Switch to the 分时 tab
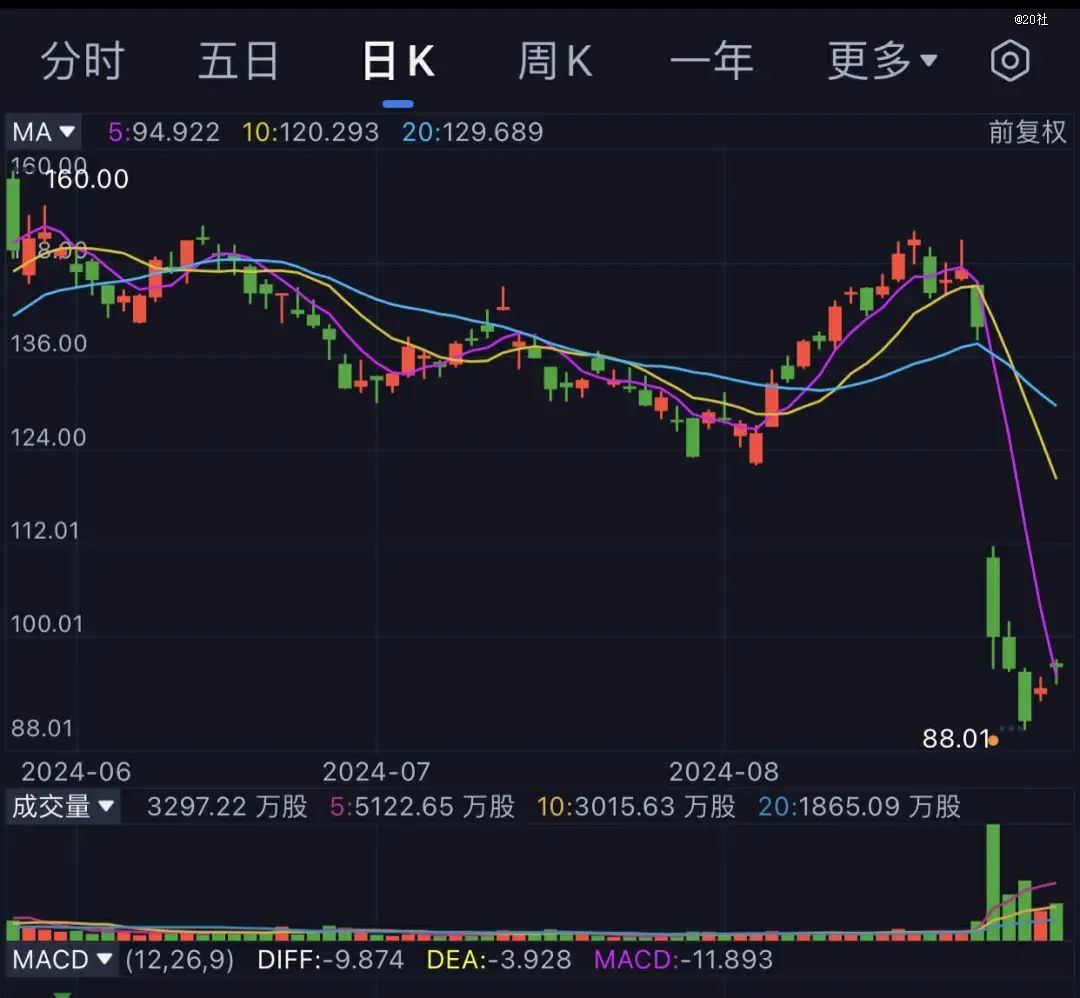Image resolution: width=1080 pixels, height=998 pixels. point(83,61)
